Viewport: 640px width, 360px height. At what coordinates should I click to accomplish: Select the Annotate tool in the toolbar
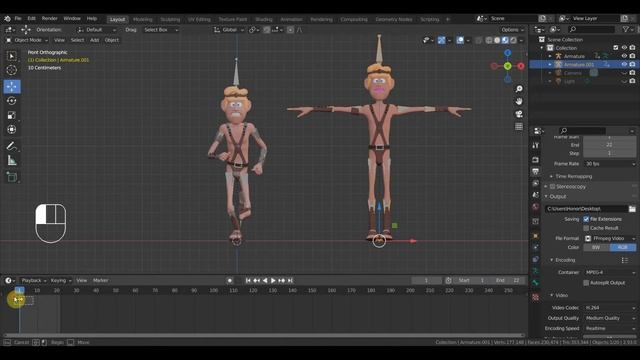pyautogui.click(x=11, y=146)
